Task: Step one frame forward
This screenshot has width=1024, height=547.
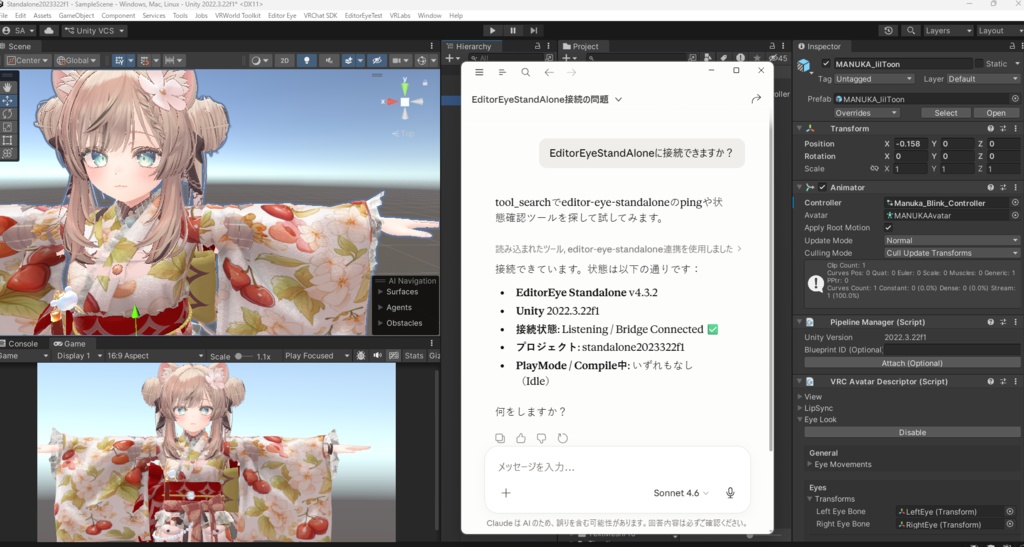Action: pyautogui.click(x=534, y=31)
